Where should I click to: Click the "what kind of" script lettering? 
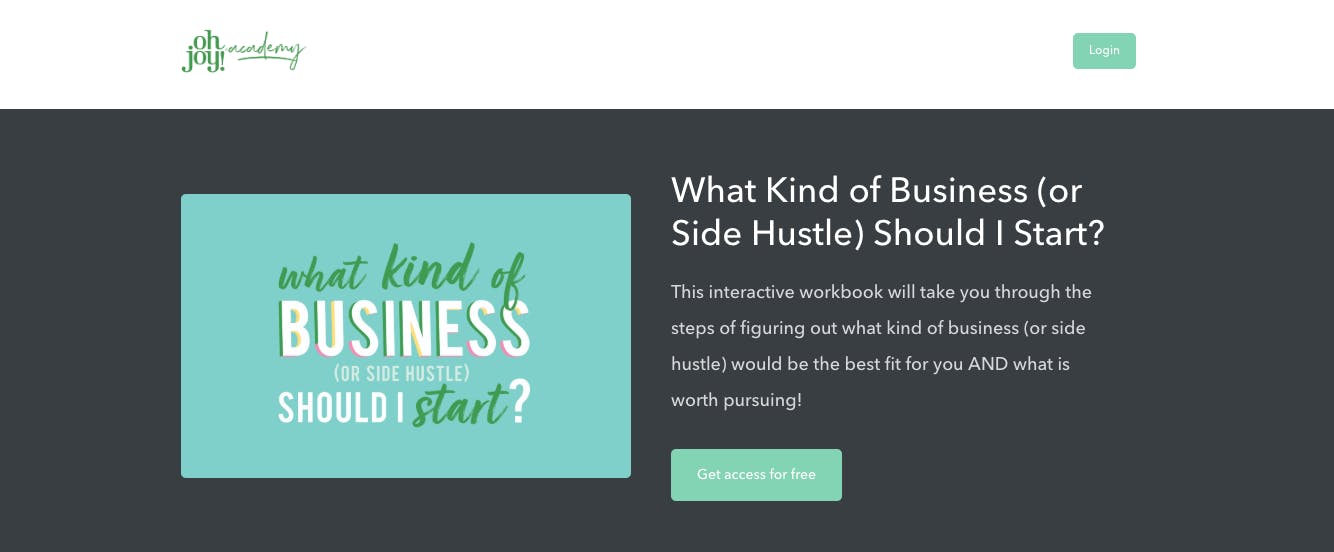402,270
